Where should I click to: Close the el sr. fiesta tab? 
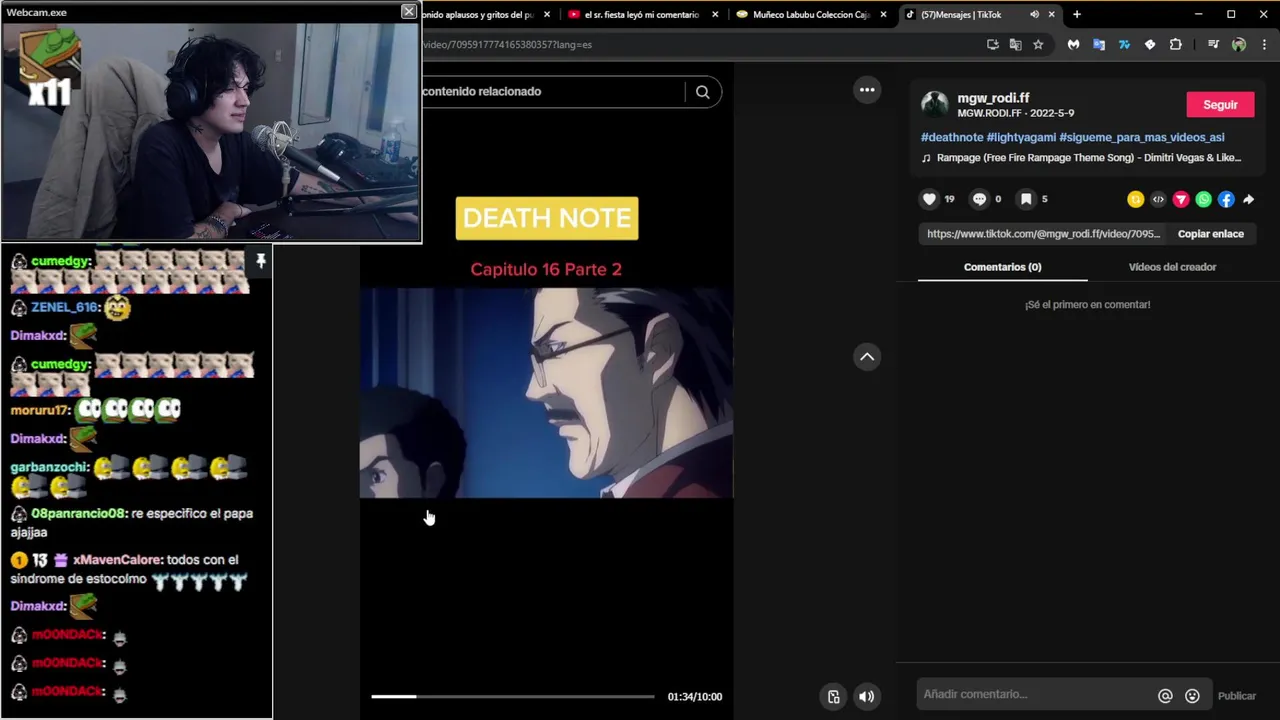(715, 15)
